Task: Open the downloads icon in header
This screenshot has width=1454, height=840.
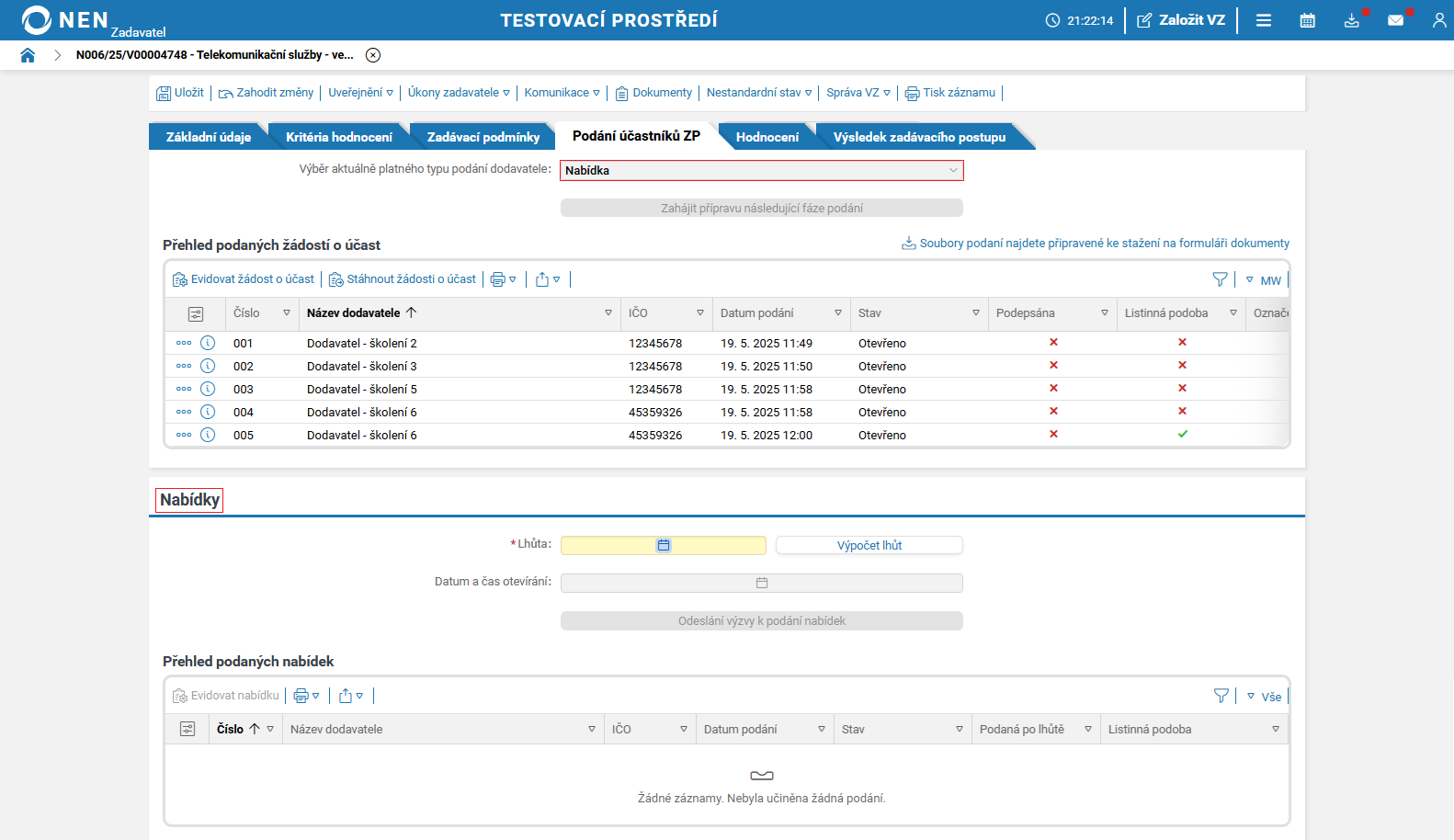Action: click(x=1351, y=20)
